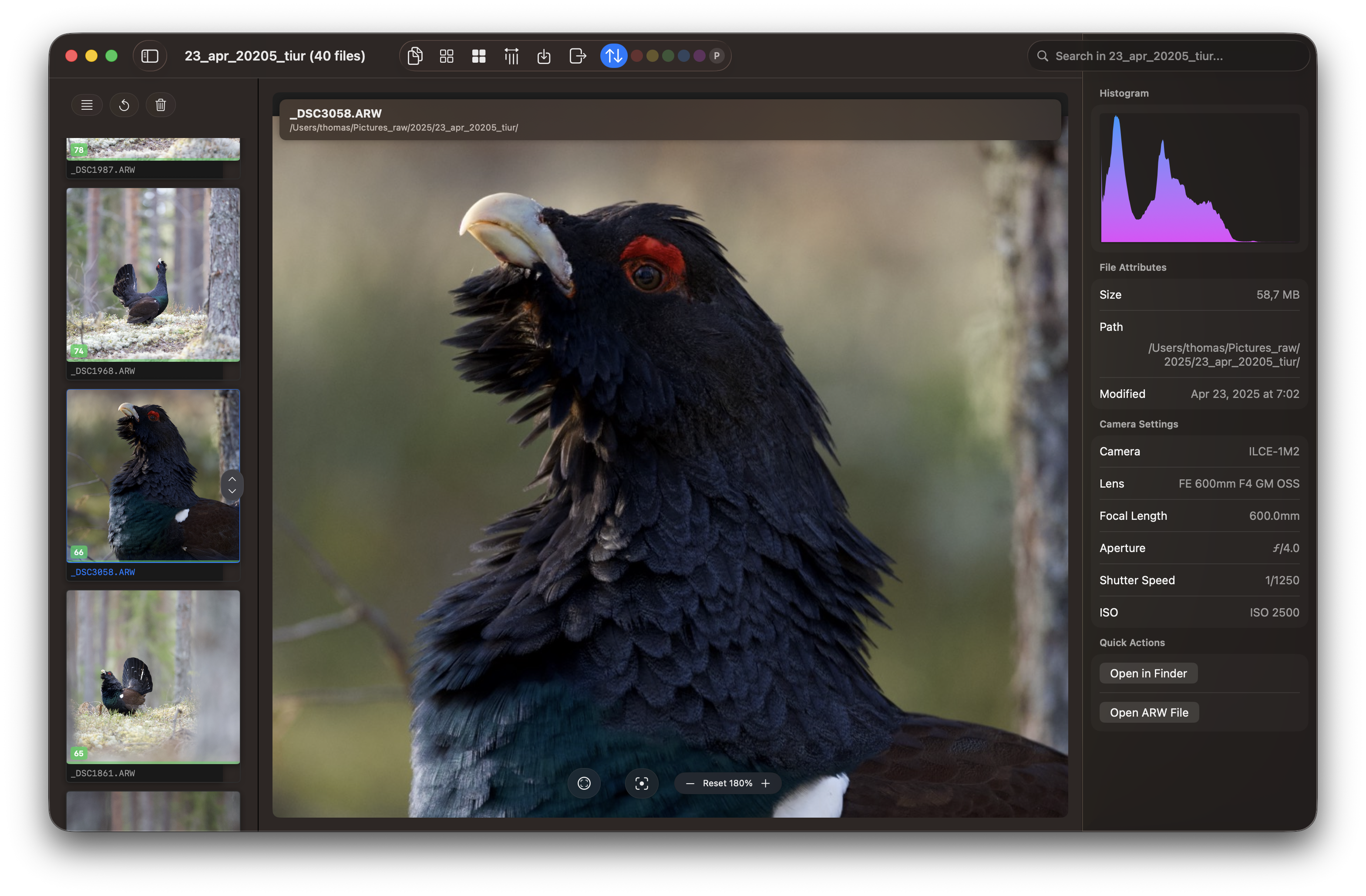
Task: Click the magnifying glass search icon
Action: (1043, 56)
